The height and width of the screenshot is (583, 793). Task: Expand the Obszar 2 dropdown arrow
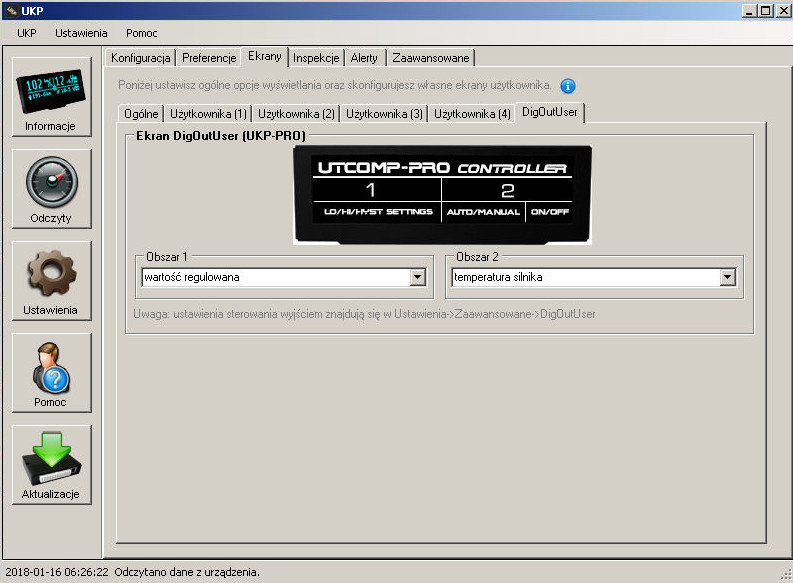pos(728,277)
